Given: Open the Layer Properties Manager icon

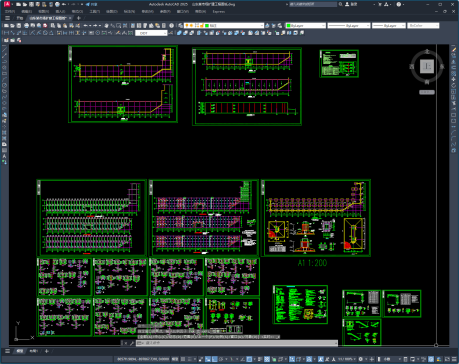Looking at the screenshot, I should 180,25.
